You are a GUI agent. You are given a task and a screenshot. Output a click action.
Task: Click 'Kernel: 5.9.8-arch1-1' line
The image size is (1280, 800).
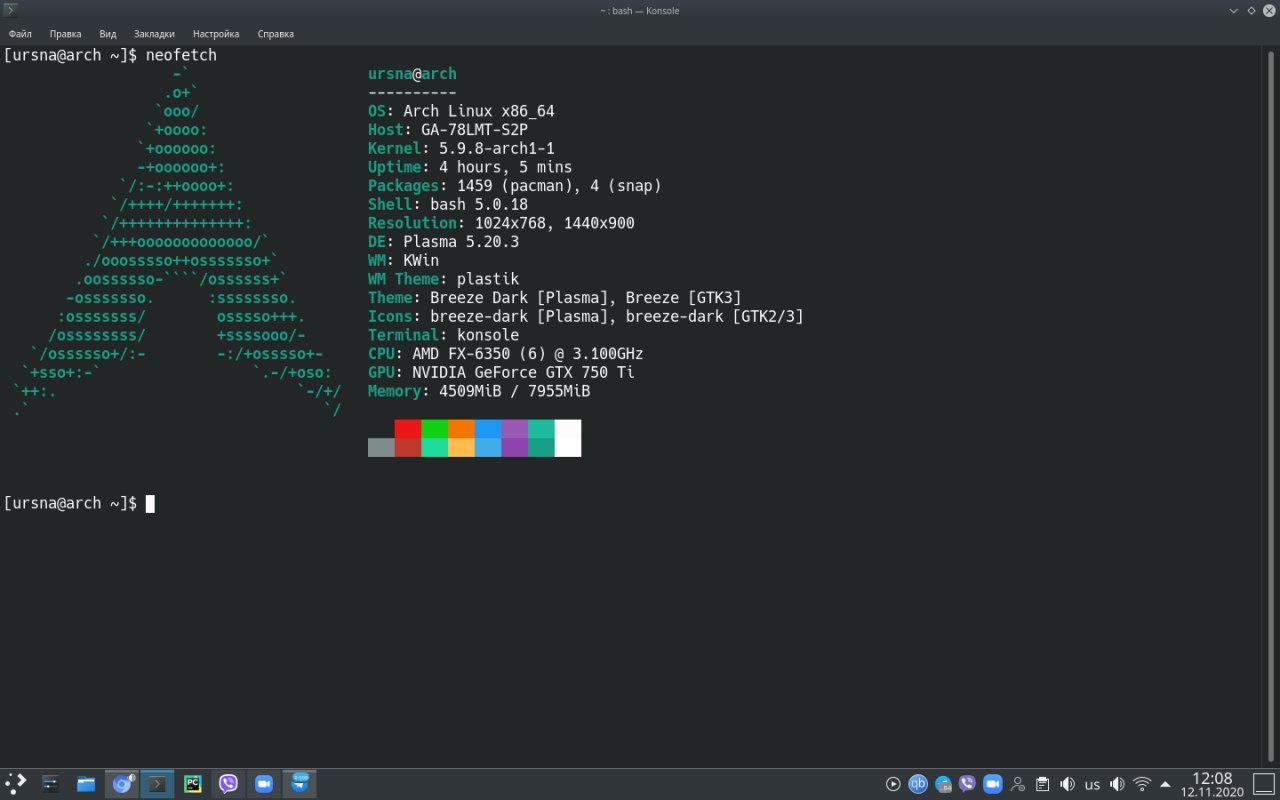(461, 148)
